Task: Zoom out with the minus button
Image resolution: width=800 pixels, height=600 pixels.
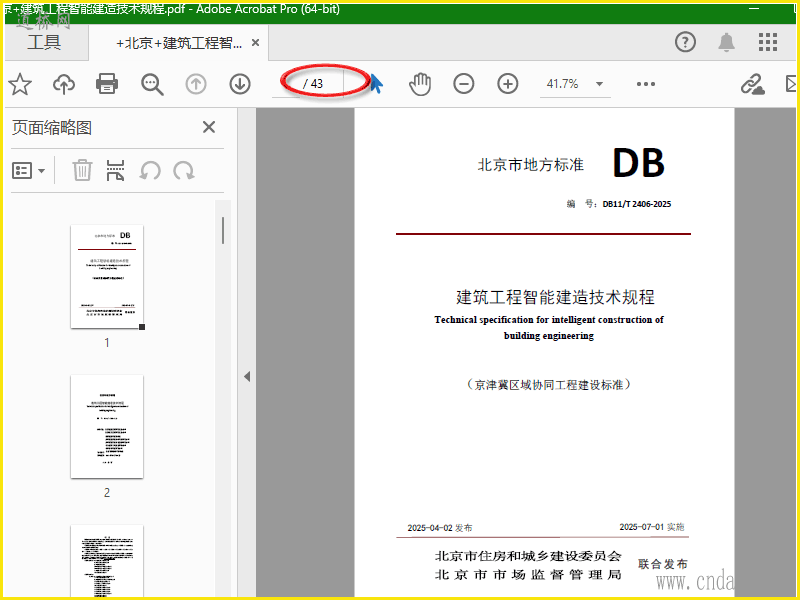Action: click(x=464, y=84)
